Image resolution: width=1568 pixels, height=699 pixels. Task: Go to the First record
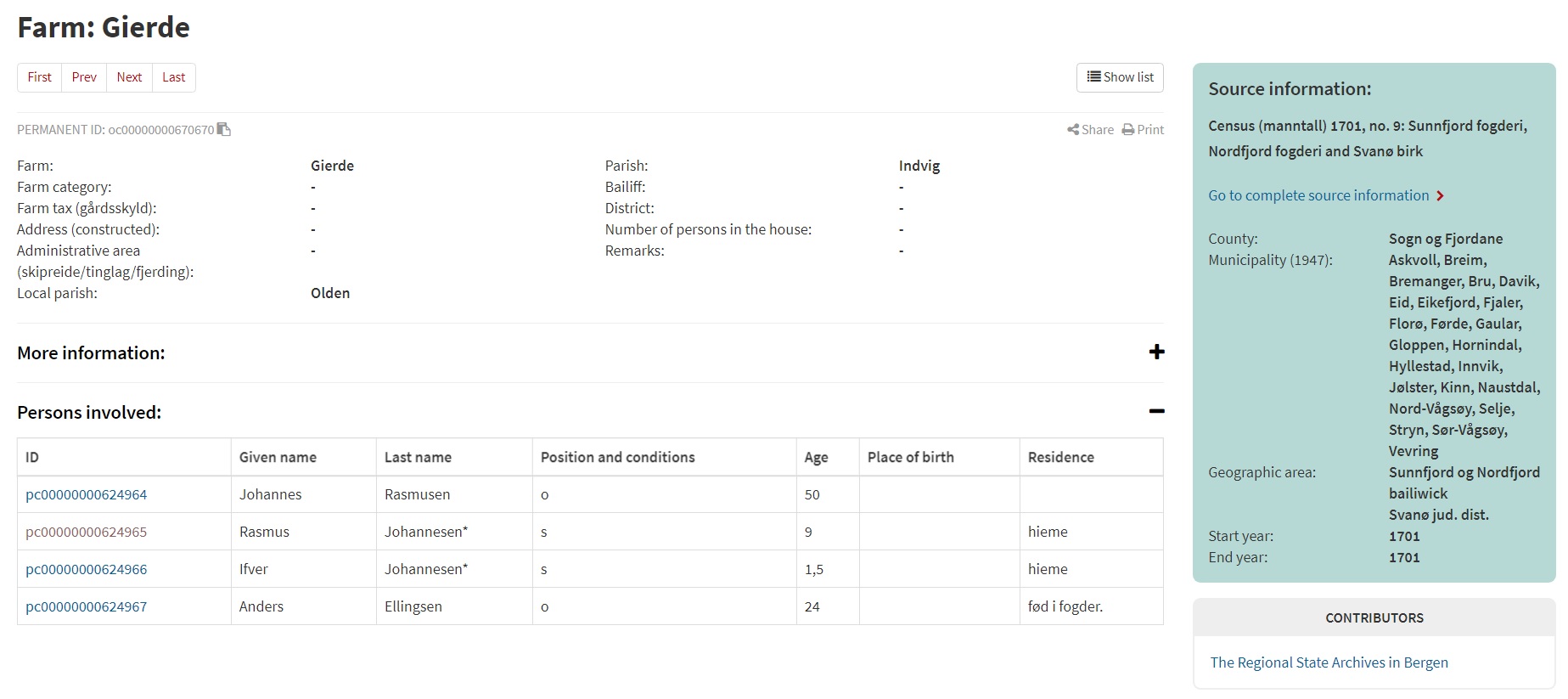pos(39,77)
